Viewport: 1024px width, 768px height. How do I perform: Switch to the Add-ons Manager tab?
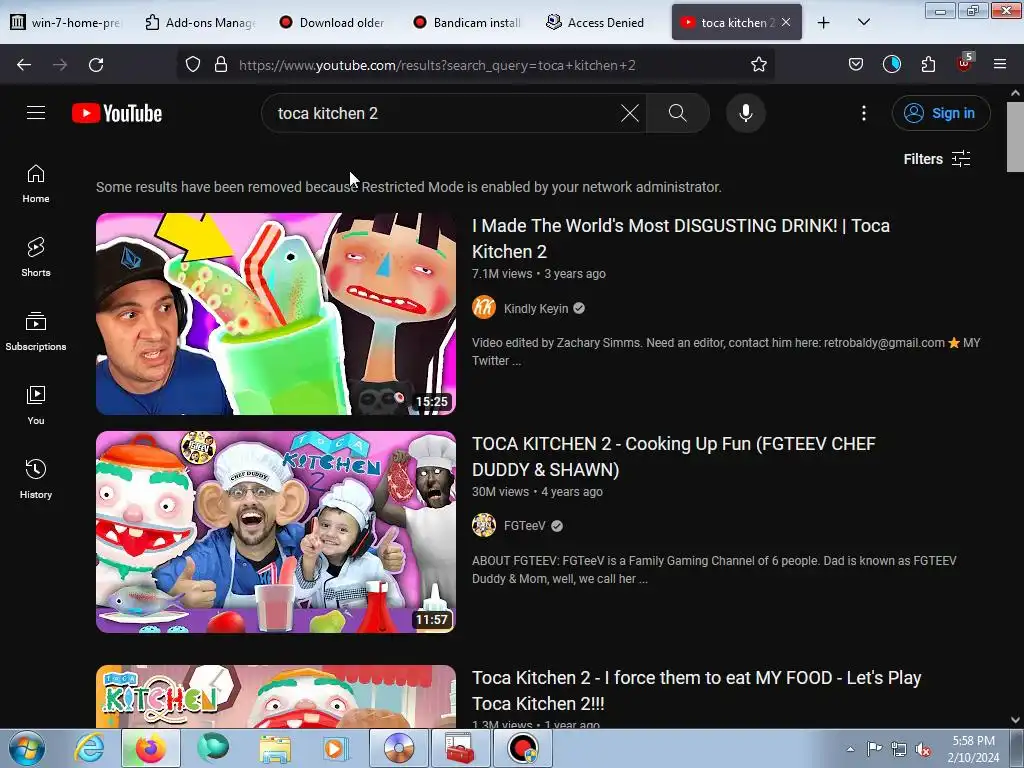point(200,23)
